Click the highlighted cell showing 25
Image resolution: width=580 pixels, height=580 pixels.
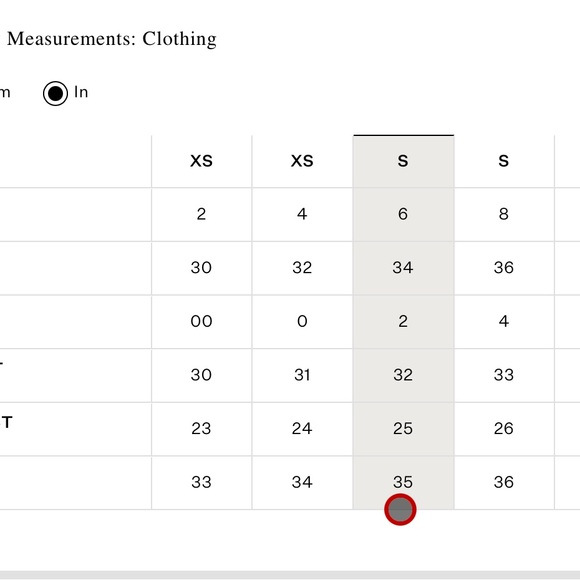(403, 429)
